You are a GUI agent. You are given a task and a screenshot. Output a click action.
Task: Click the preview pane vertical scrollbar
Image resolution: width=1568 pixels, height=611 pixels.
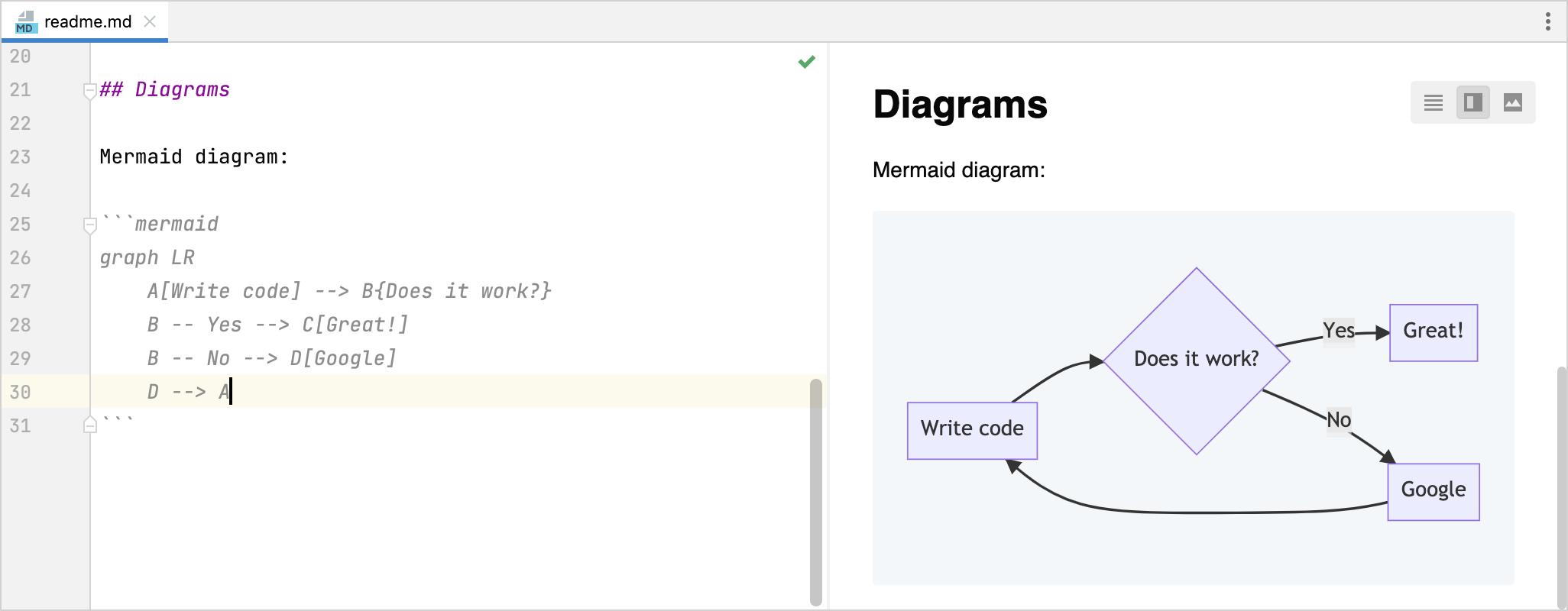[1560, 487]
